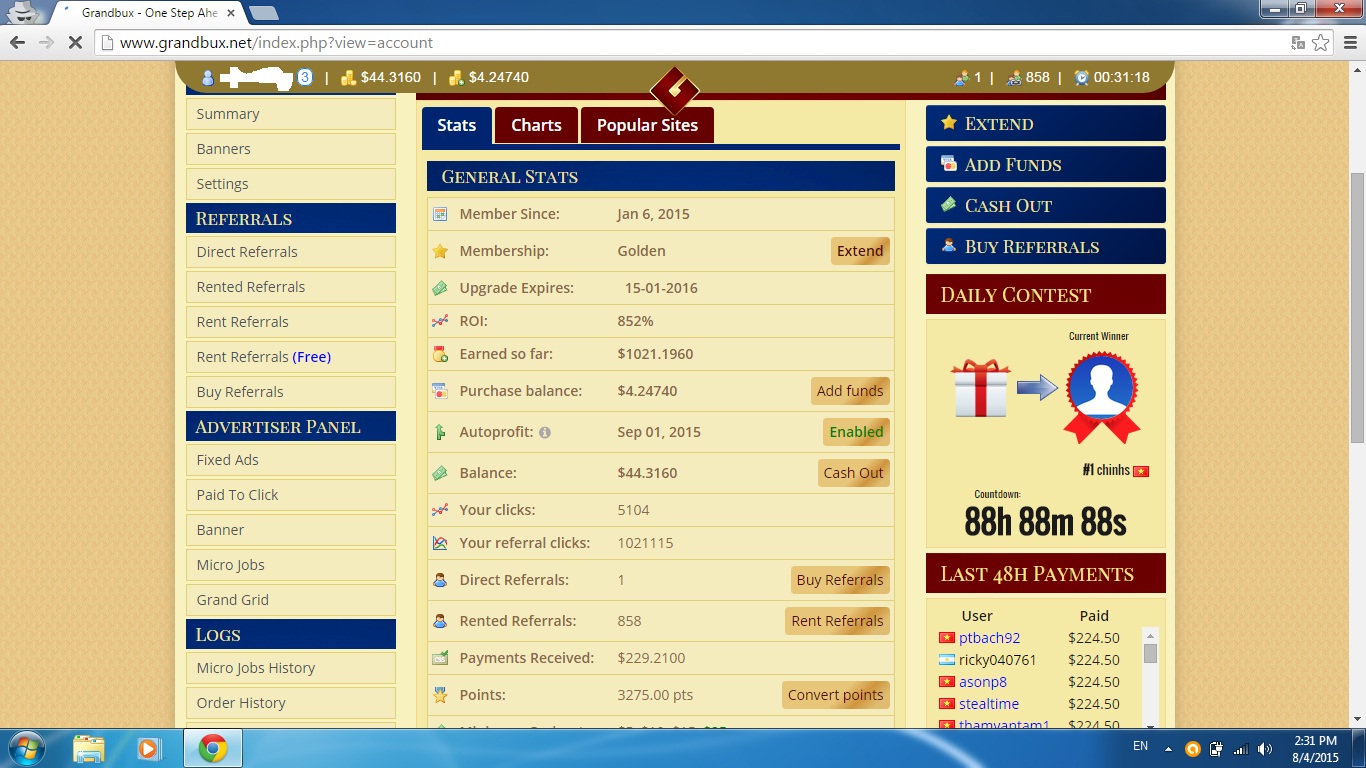Open a new Chrome tab

(x=263, y=13)
